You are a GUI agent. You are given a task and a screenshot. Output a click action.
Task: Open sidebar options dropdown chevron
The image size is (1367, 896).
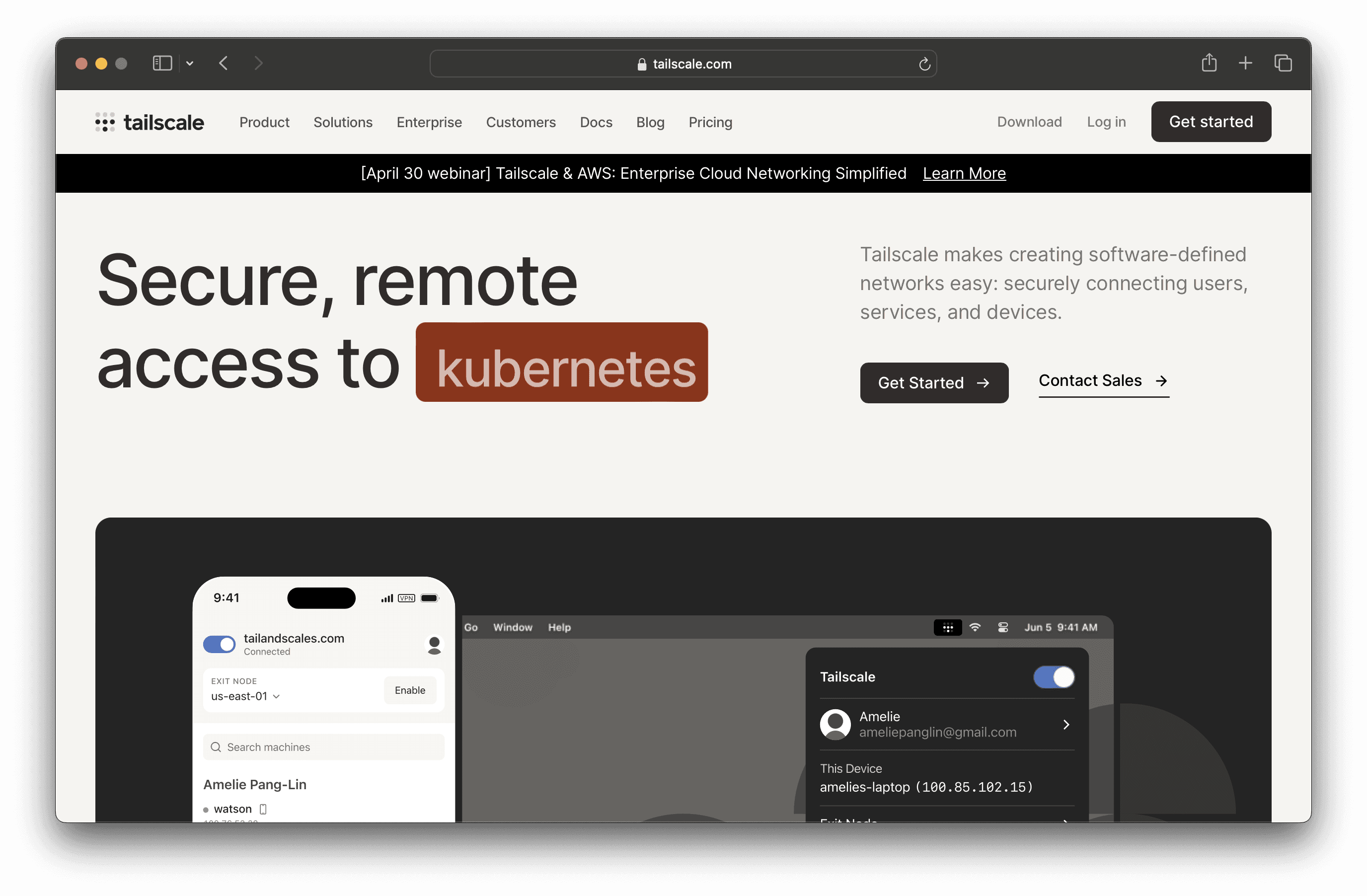click(190, 64)
